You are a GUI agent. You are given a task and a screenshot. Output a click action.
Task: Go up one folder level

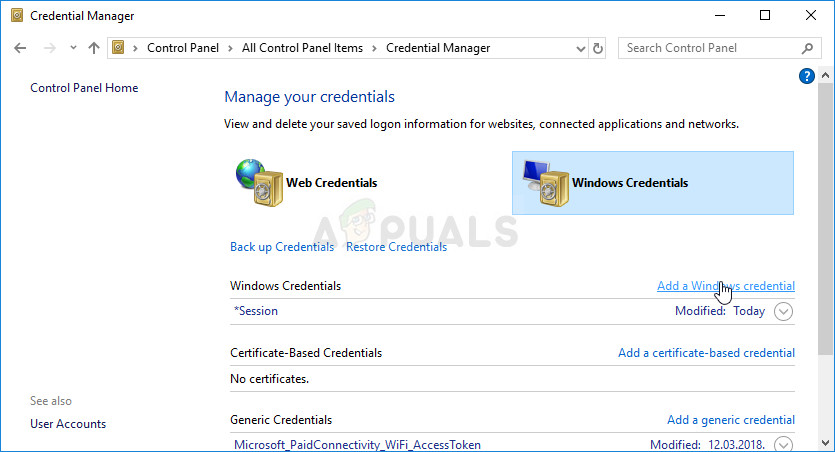click(94, 48)
